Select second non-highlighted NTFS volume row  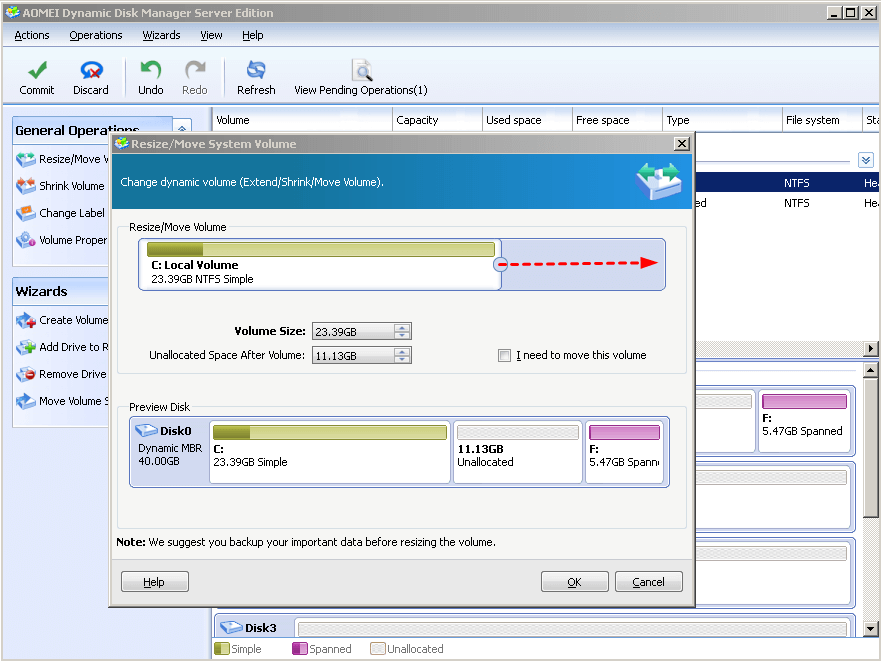787,203
